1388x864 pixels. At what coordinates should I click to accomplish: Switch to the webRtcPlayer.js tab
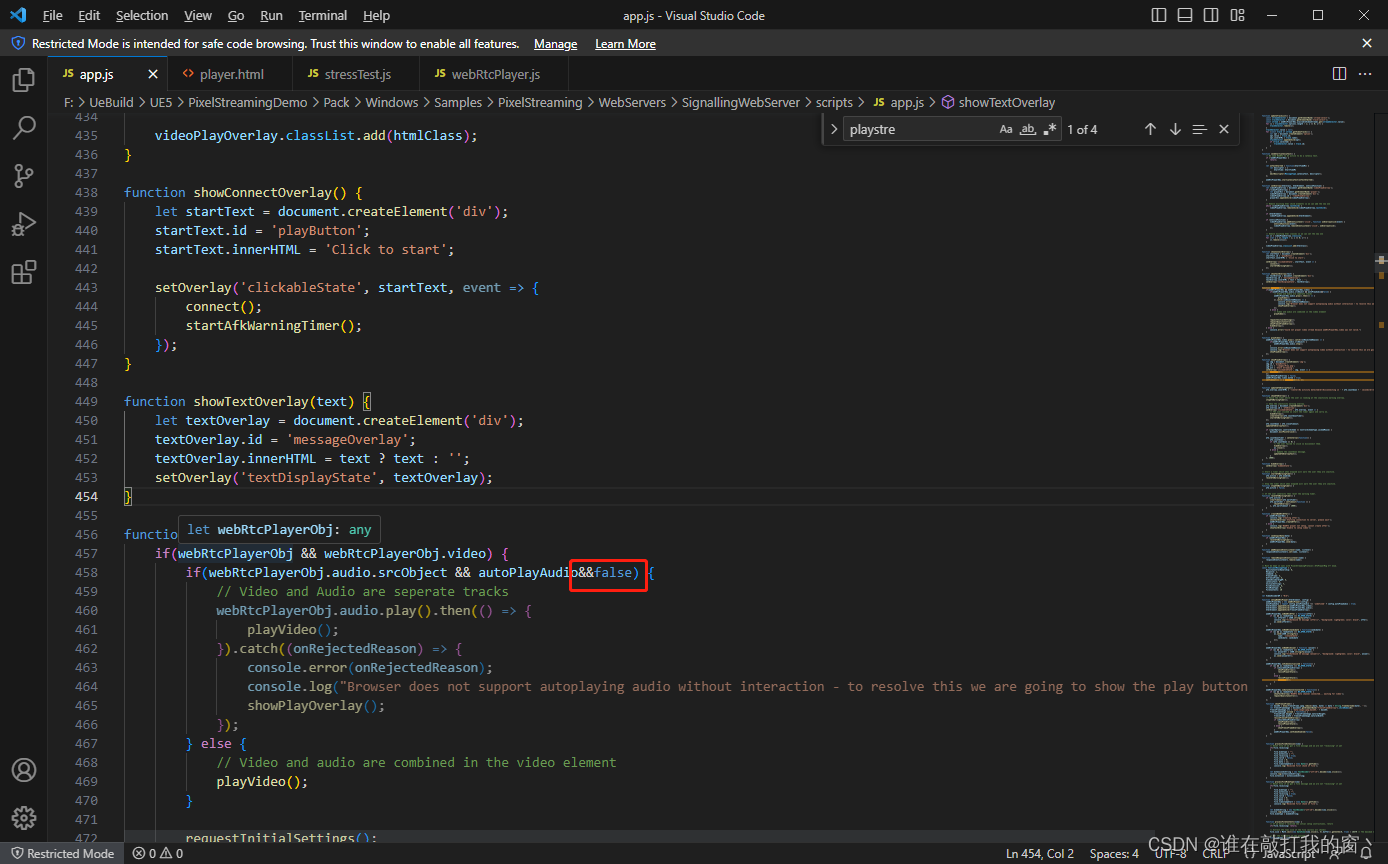495,74
